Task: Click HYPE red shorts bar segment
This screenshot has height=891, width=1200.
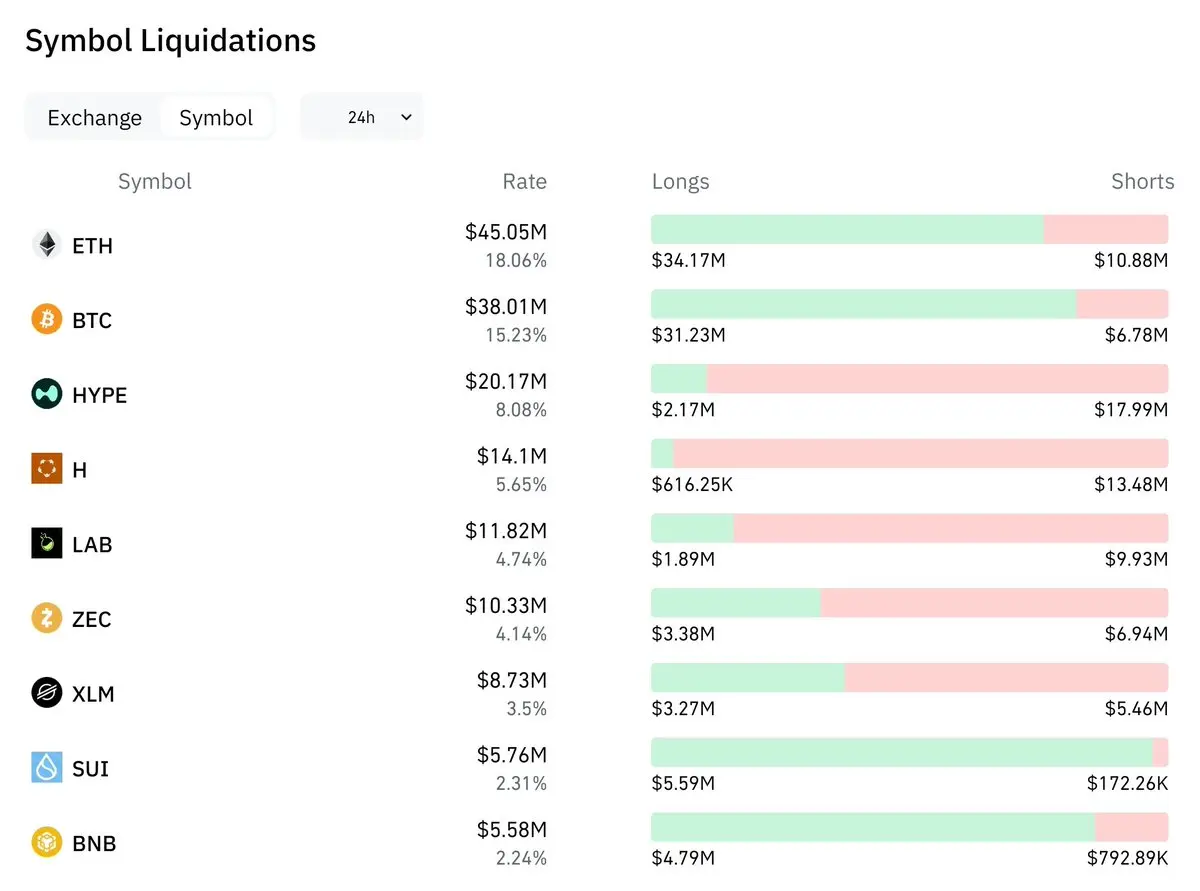Action: [x=937, y=379]
